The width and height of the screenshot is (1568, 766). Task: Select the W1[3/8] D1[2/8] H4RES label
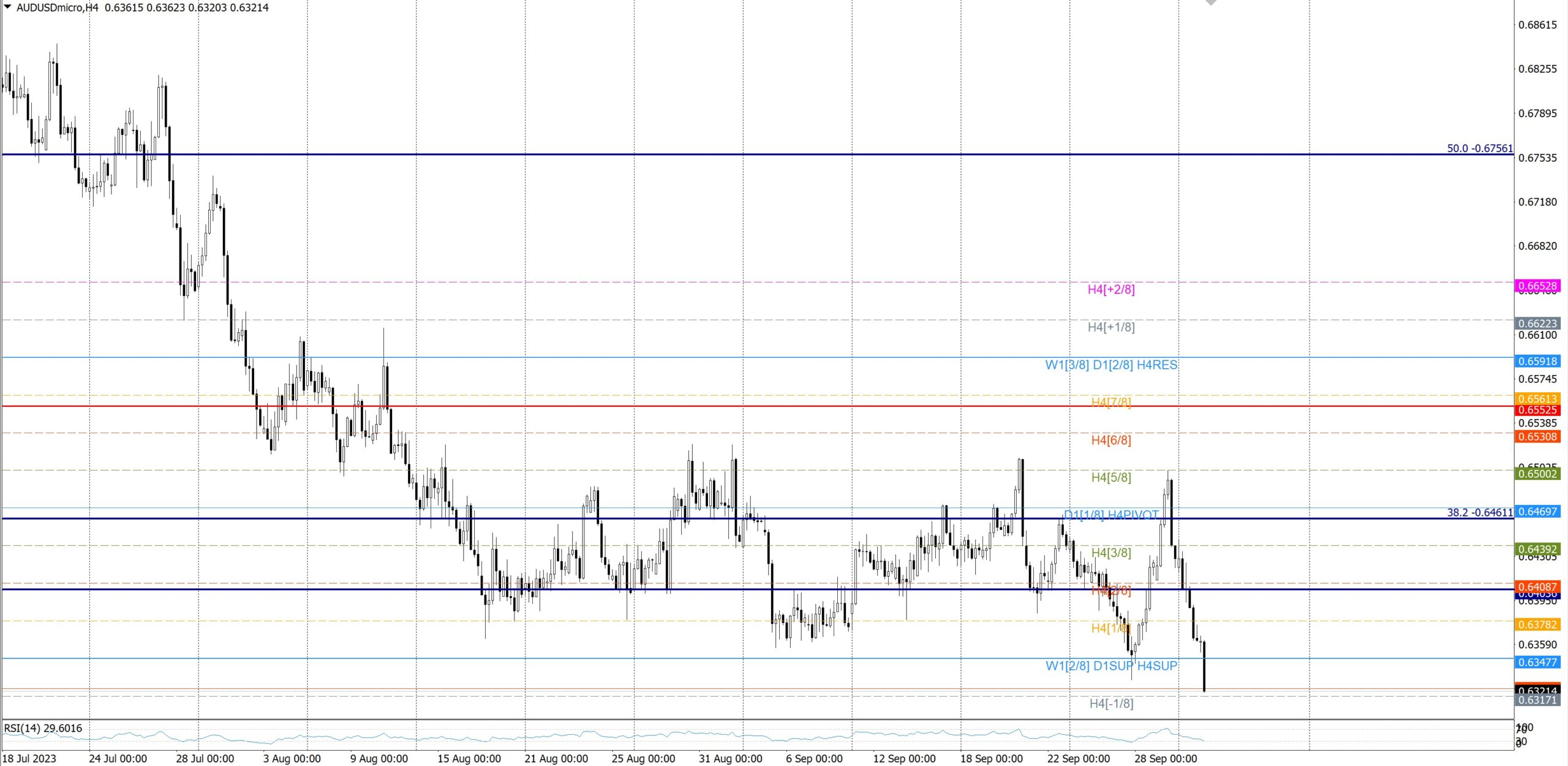[x=1110, y=365]
